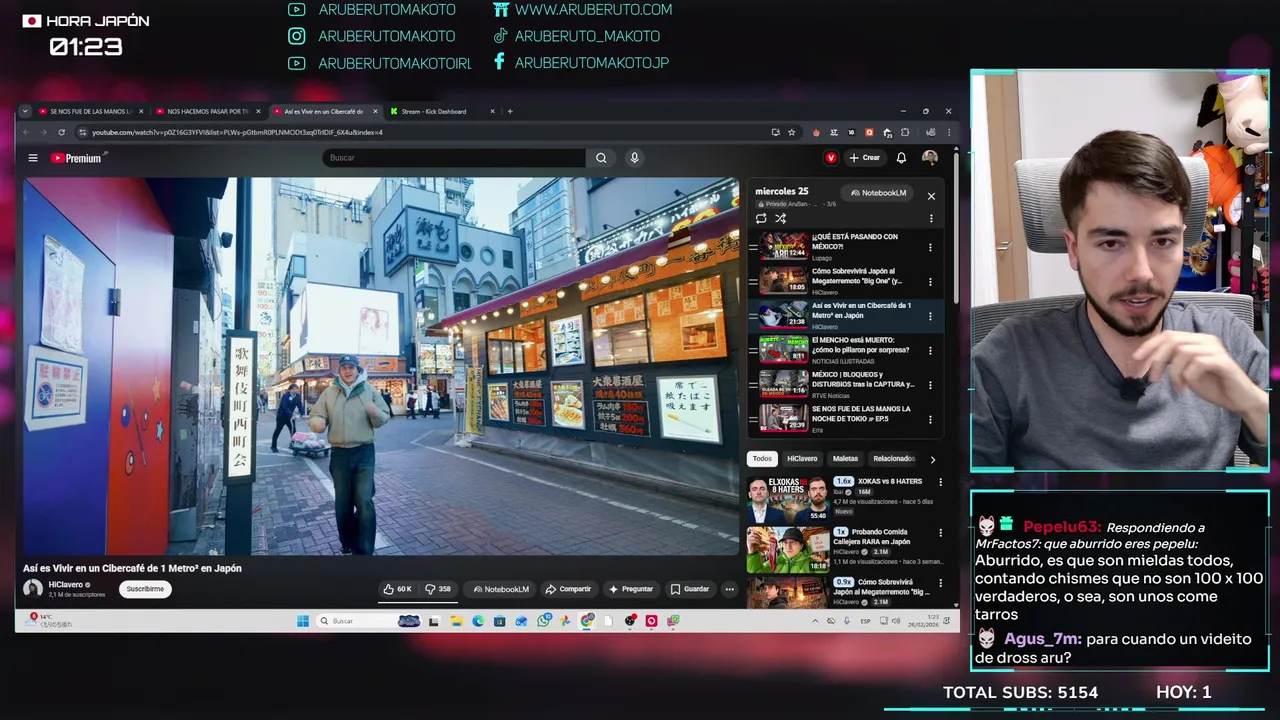The image size is (1280, 720).
Task: Toggle playlist loop
Action: (761, 218)
